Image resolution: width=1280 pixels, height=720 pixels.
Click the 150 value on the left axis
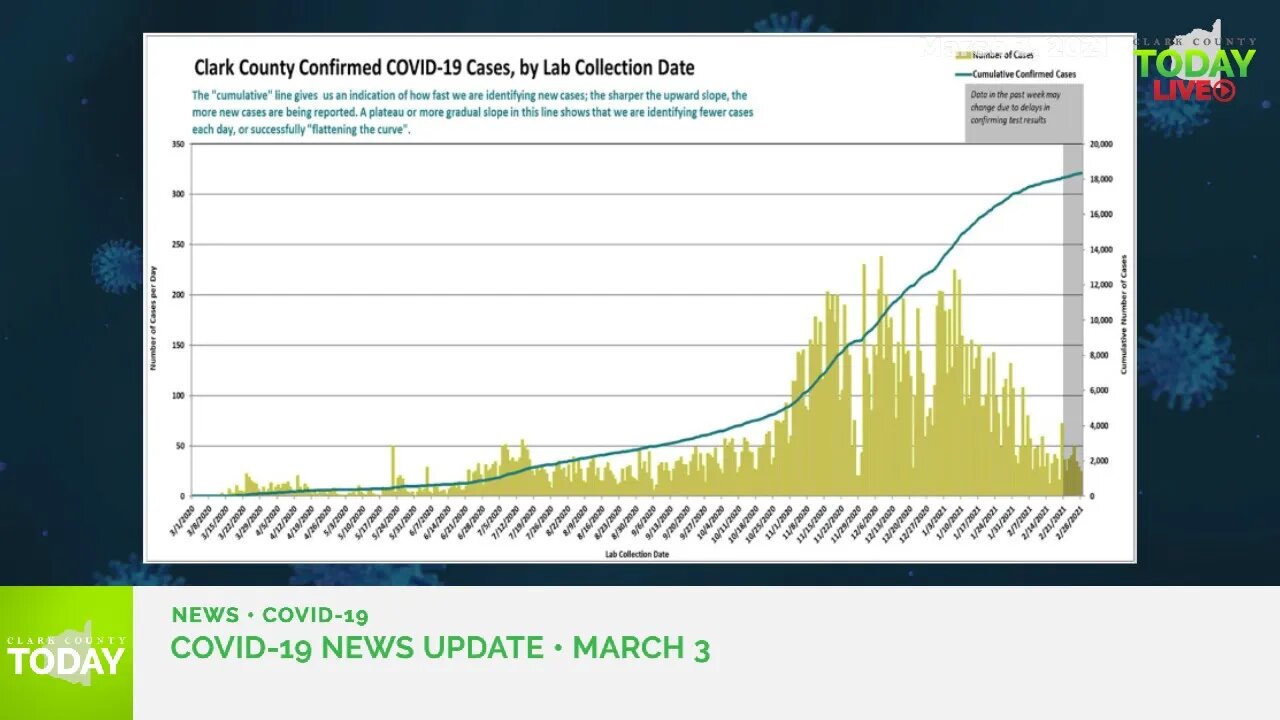[178, 346]
